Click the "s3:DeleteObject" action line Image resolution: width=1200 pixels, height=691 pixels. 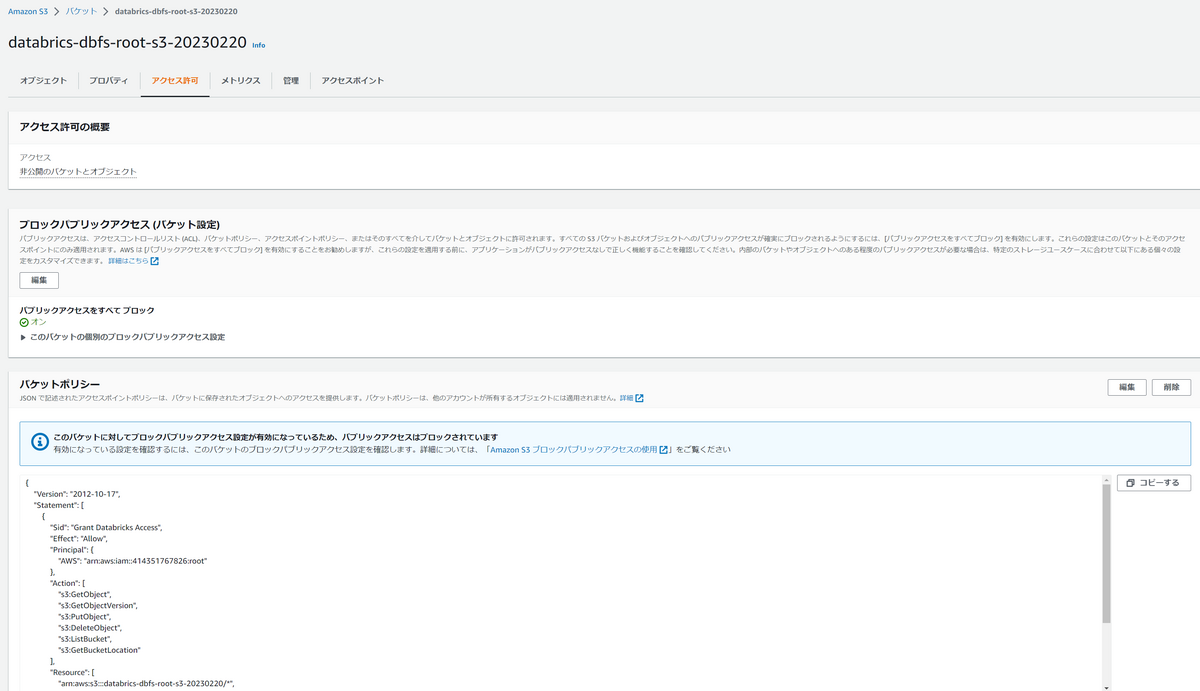(90, 627)
